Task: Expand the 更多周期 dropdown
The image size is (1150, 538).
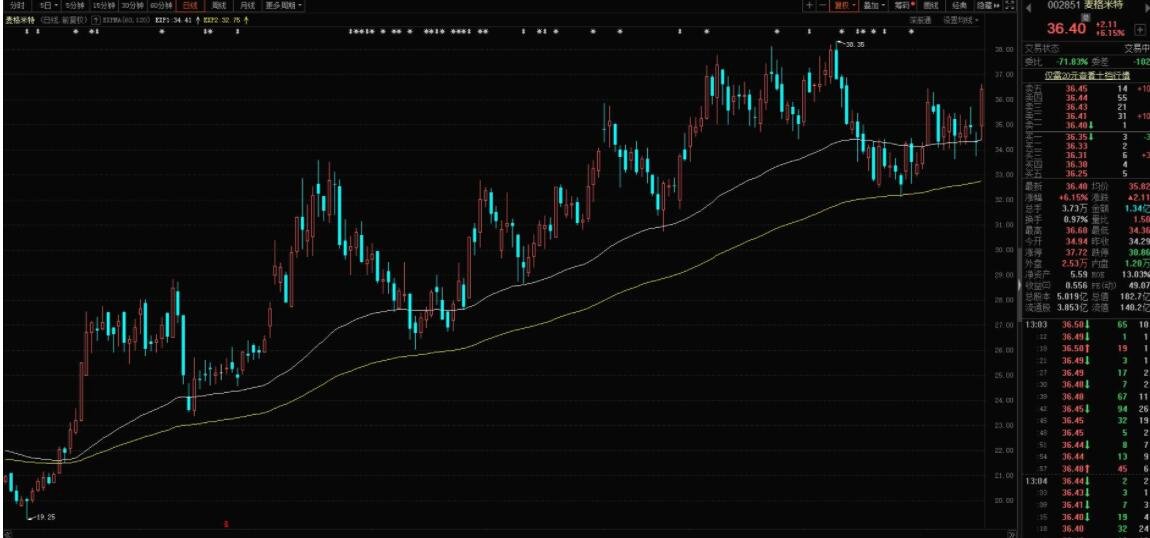Action: [x=283, y=5]
